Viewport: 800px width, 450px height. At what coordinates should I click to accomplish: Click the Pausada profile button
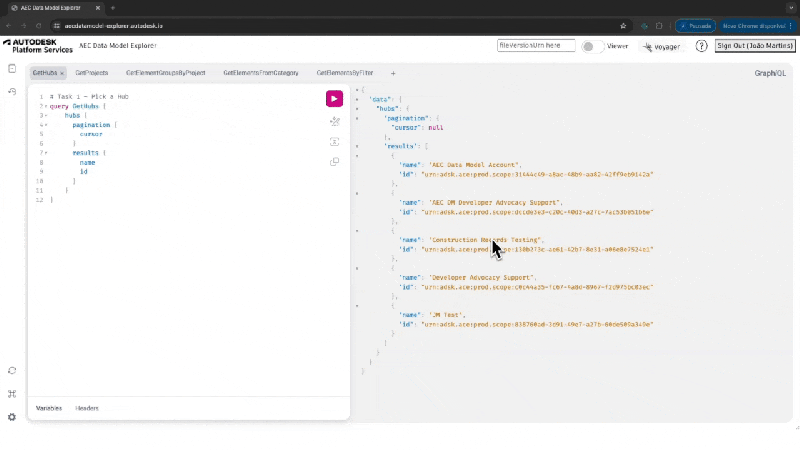[x=695, y=26]
